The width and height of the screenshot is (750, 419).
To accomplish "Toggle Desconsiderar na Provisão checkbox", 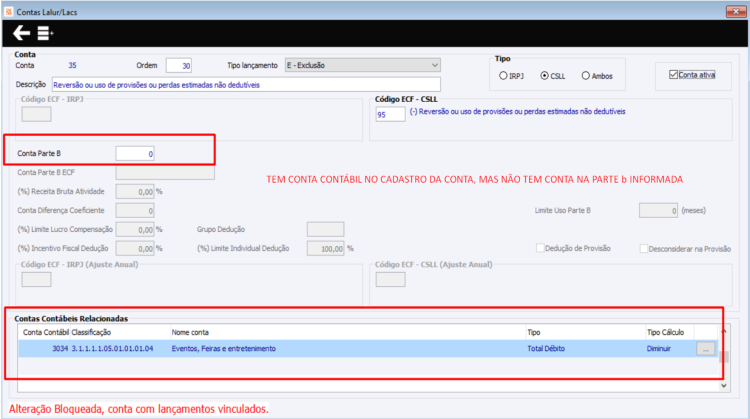I will click(x=644, y=249).
